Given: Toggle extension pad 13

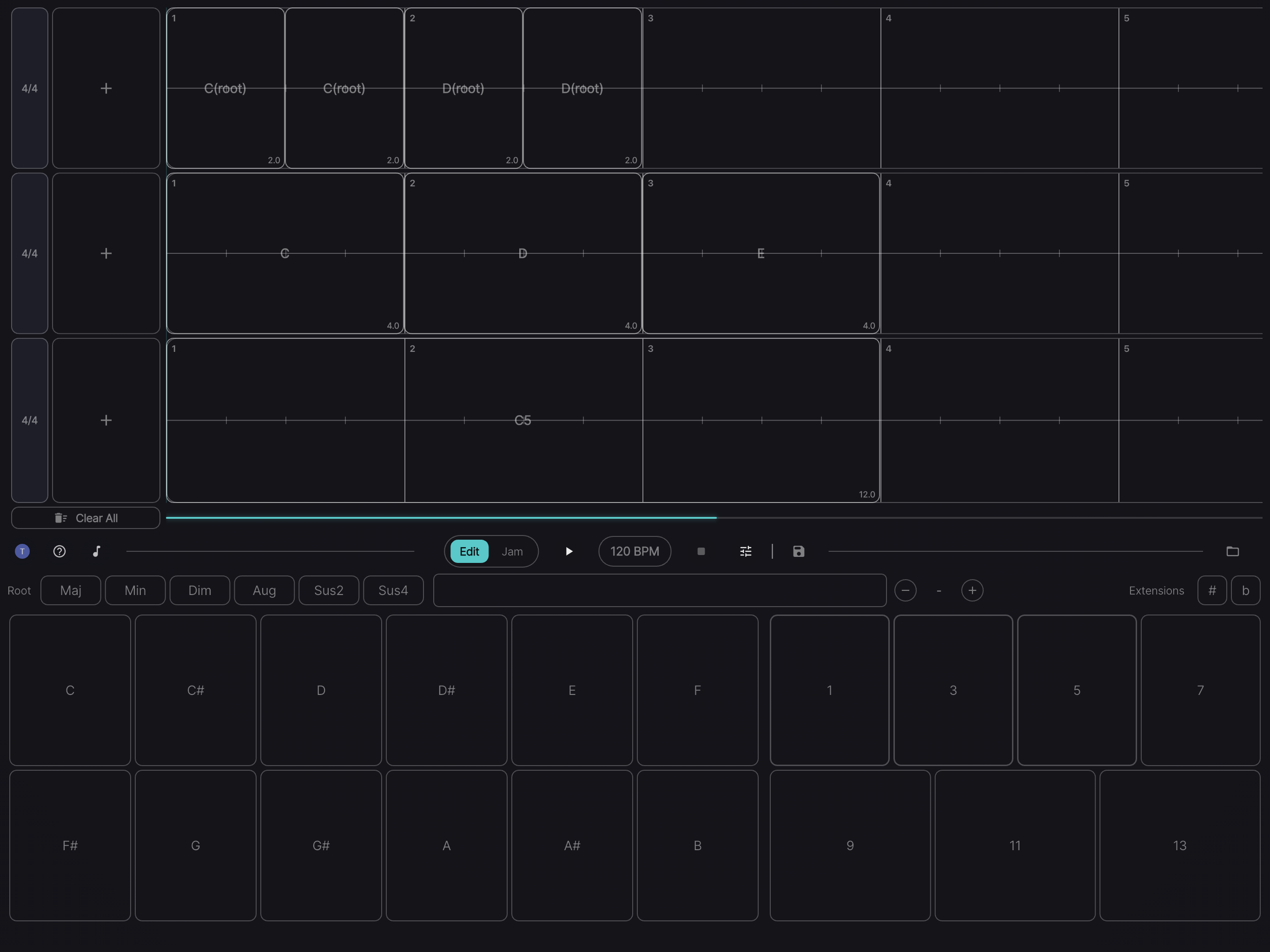Looking at the screenshot, I should [1180, 845].
